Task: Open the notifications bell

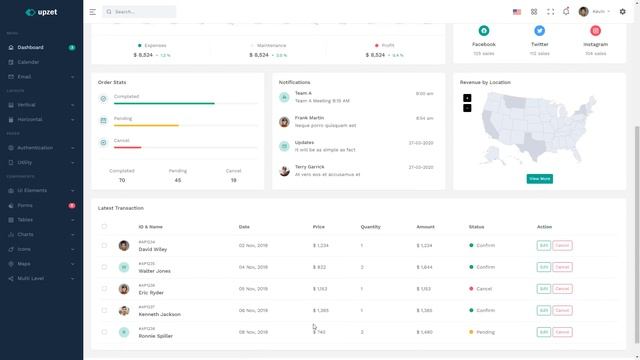Action: click(x=566, y=11)
